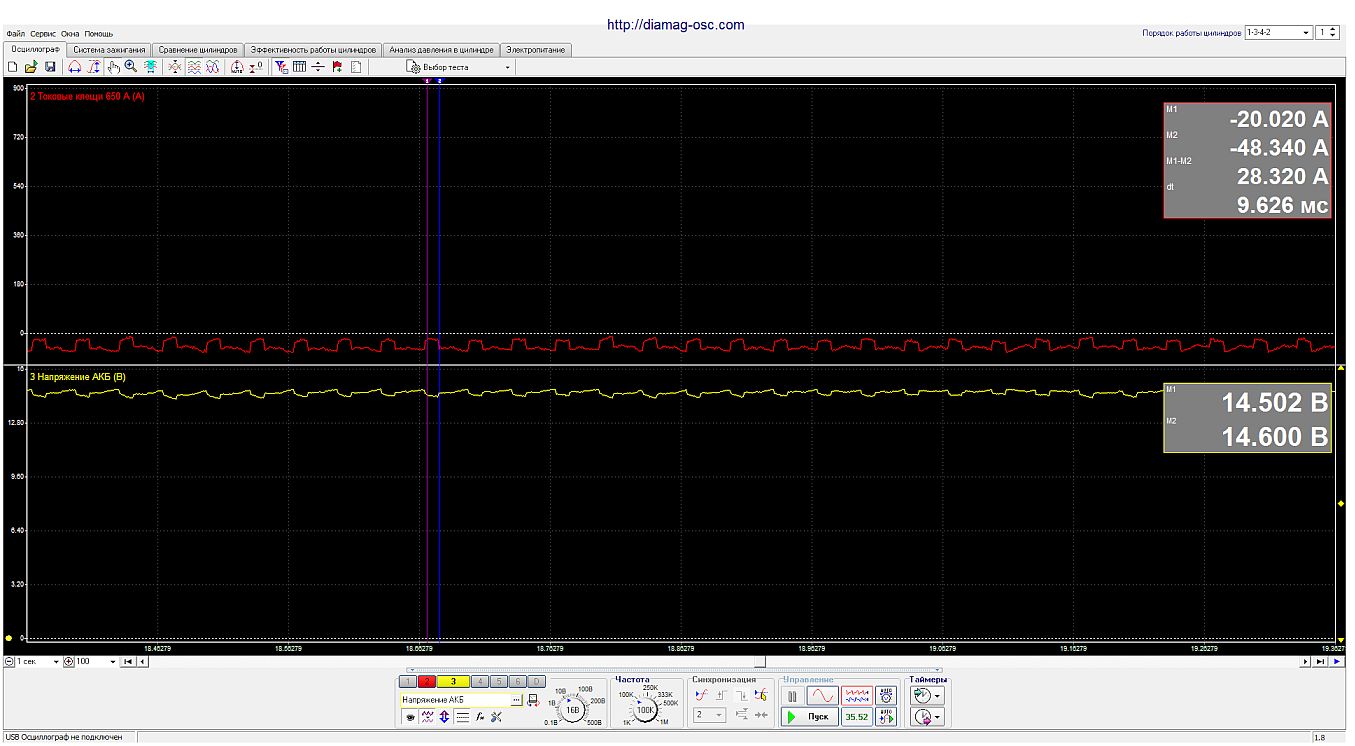Toggle channel 6 button
The width and height of the screenshot is (1355, 746).
(518, 681)
